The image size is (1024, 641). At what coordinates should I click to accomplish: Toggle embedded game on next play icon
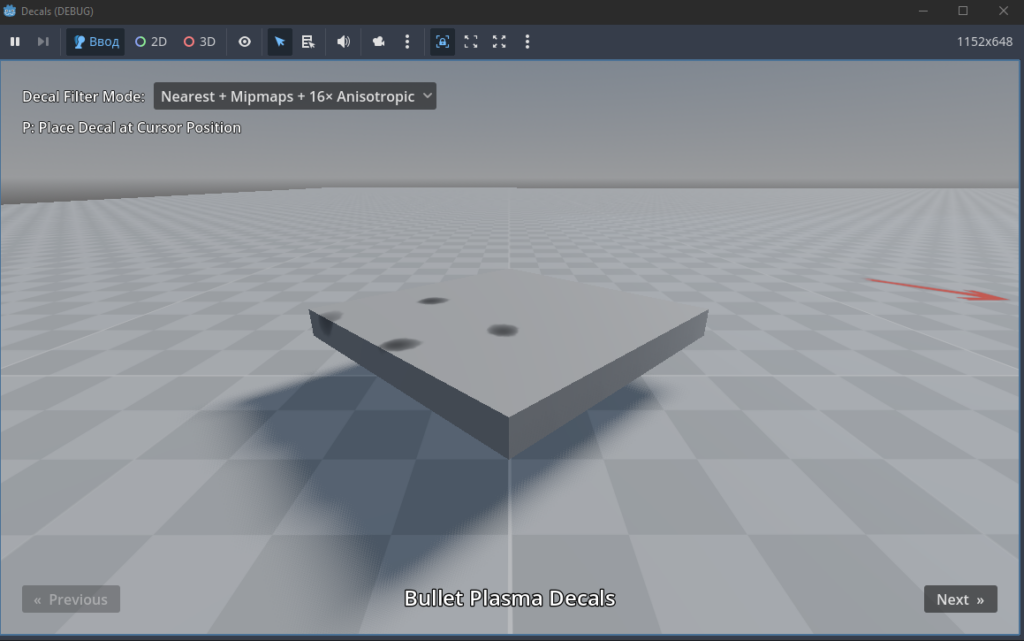tap(442, 42)
